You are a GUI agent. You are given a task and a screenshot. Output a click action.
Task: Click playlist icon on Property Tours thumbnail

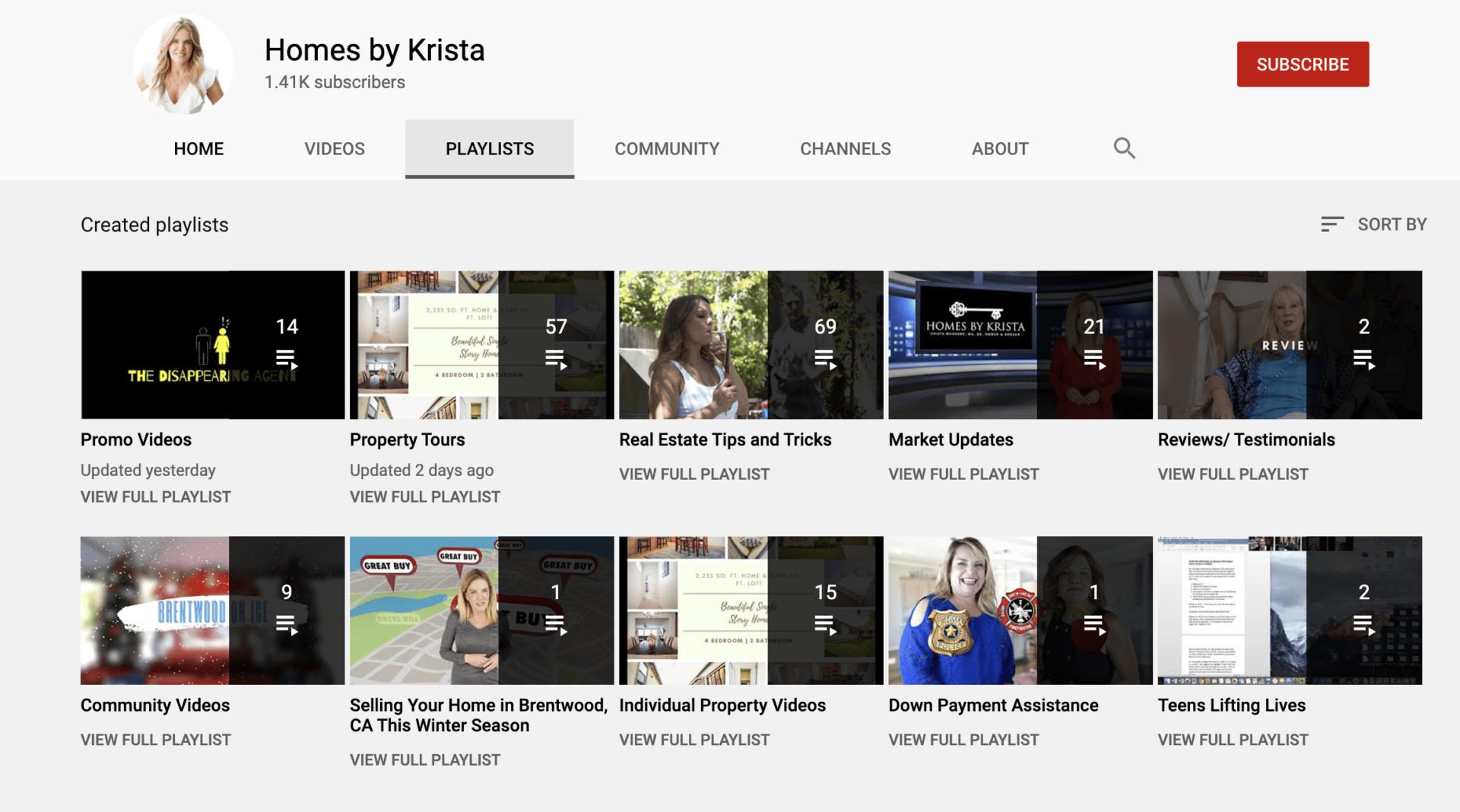click(x=556, y=359)
